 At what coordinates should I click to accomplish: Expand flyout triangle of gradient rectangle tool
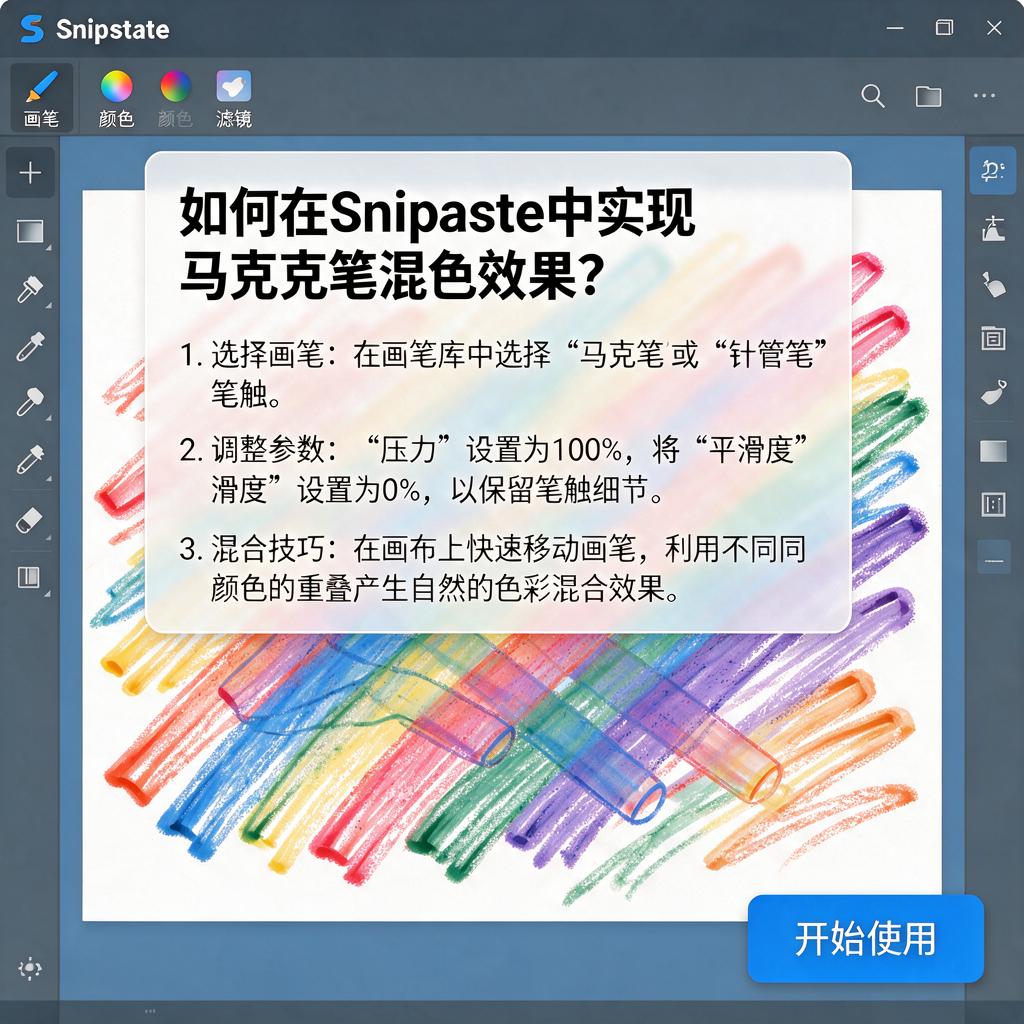click(48, 248)
